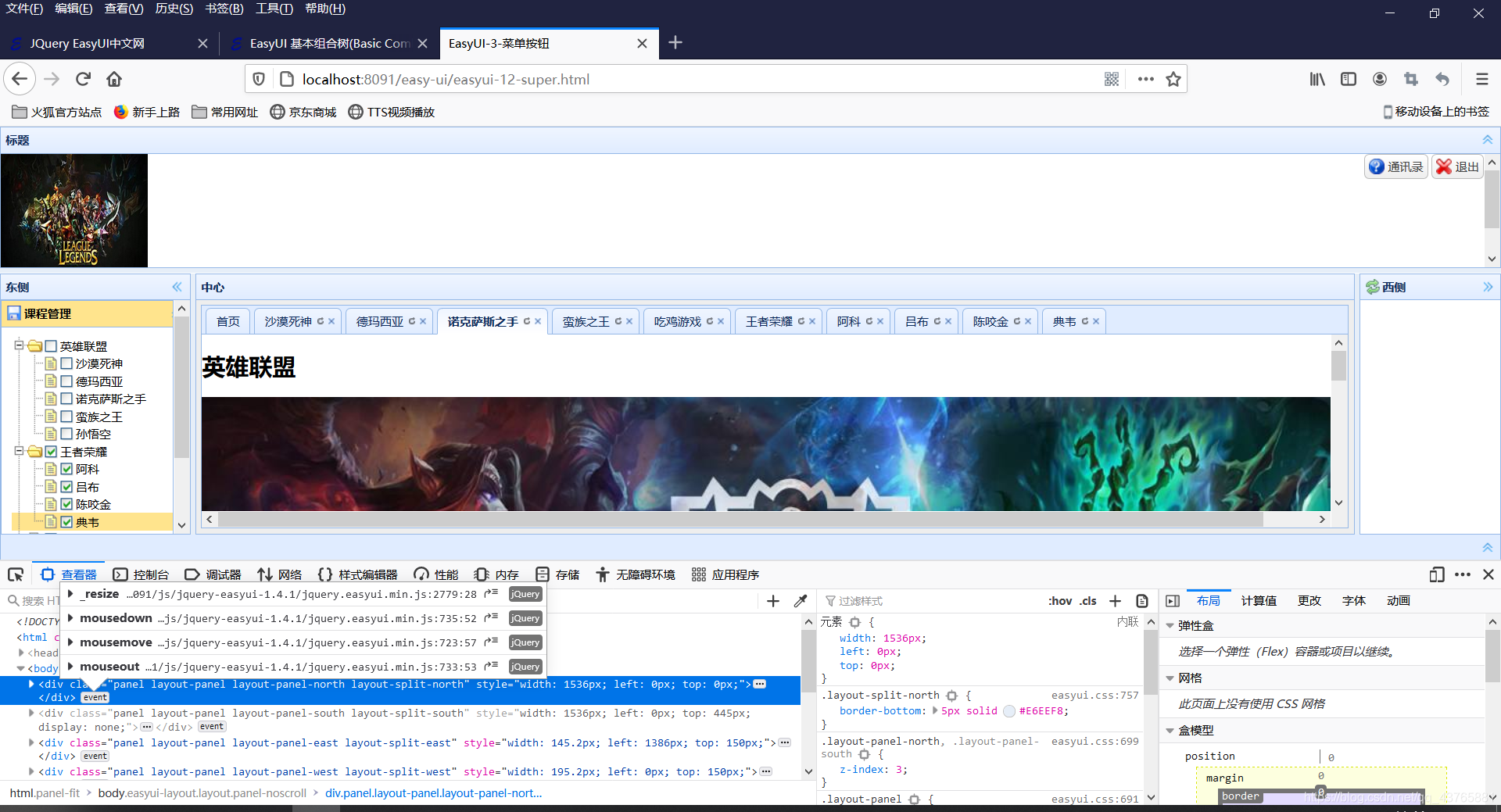Viewport: 1501px width, 812px height.
Task: Uncheck the 王者荣耀 checkbox
Action: (x=51, y=452)
